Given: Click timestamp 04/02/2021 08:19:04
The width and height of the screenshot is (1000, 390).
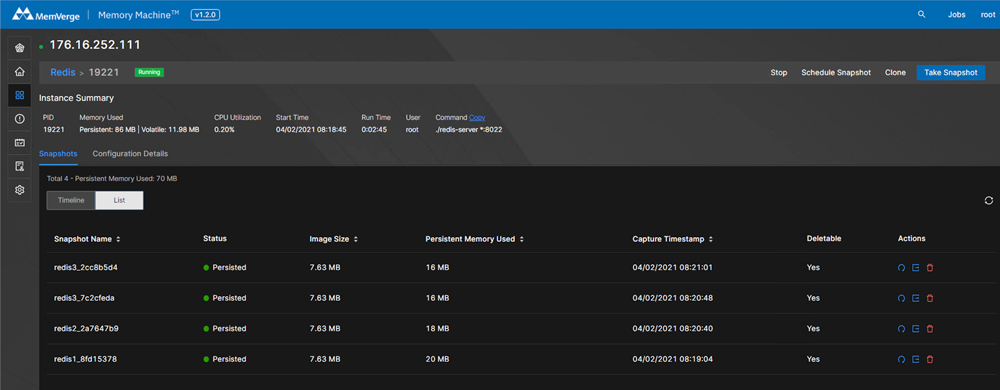Looking at the screenshot, I should pos(672,359).
